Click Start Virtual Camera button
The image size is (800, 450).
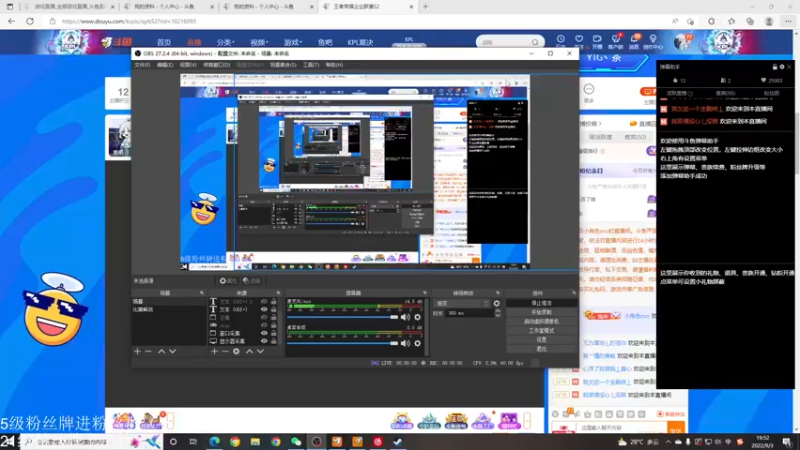541,321
